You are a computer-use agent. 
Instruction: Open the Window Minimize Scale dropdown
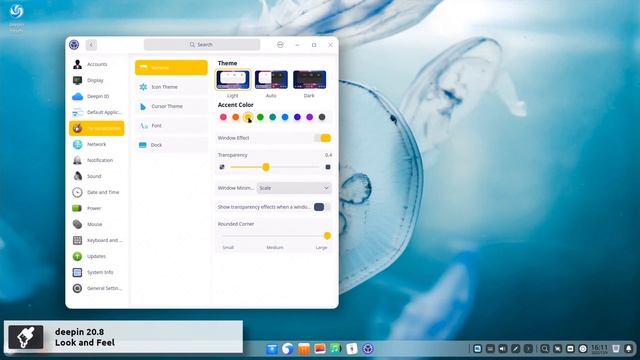click(294, 188)
